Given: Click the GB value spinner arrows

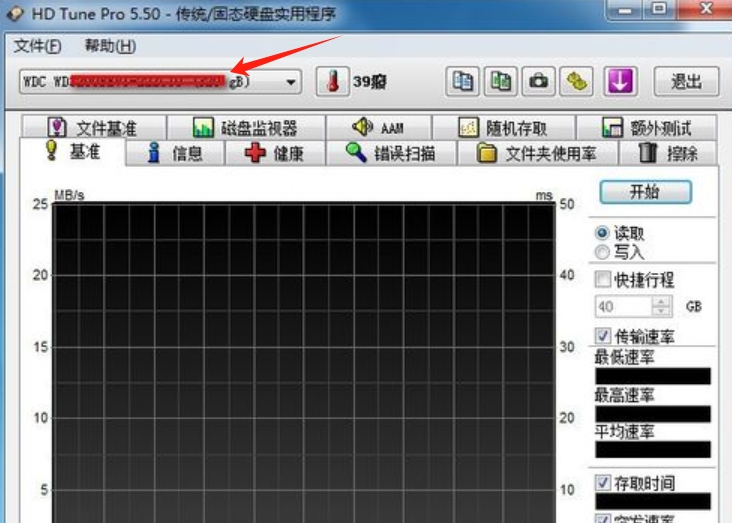Looking at the screenshot, I should [x=662, y=307].
